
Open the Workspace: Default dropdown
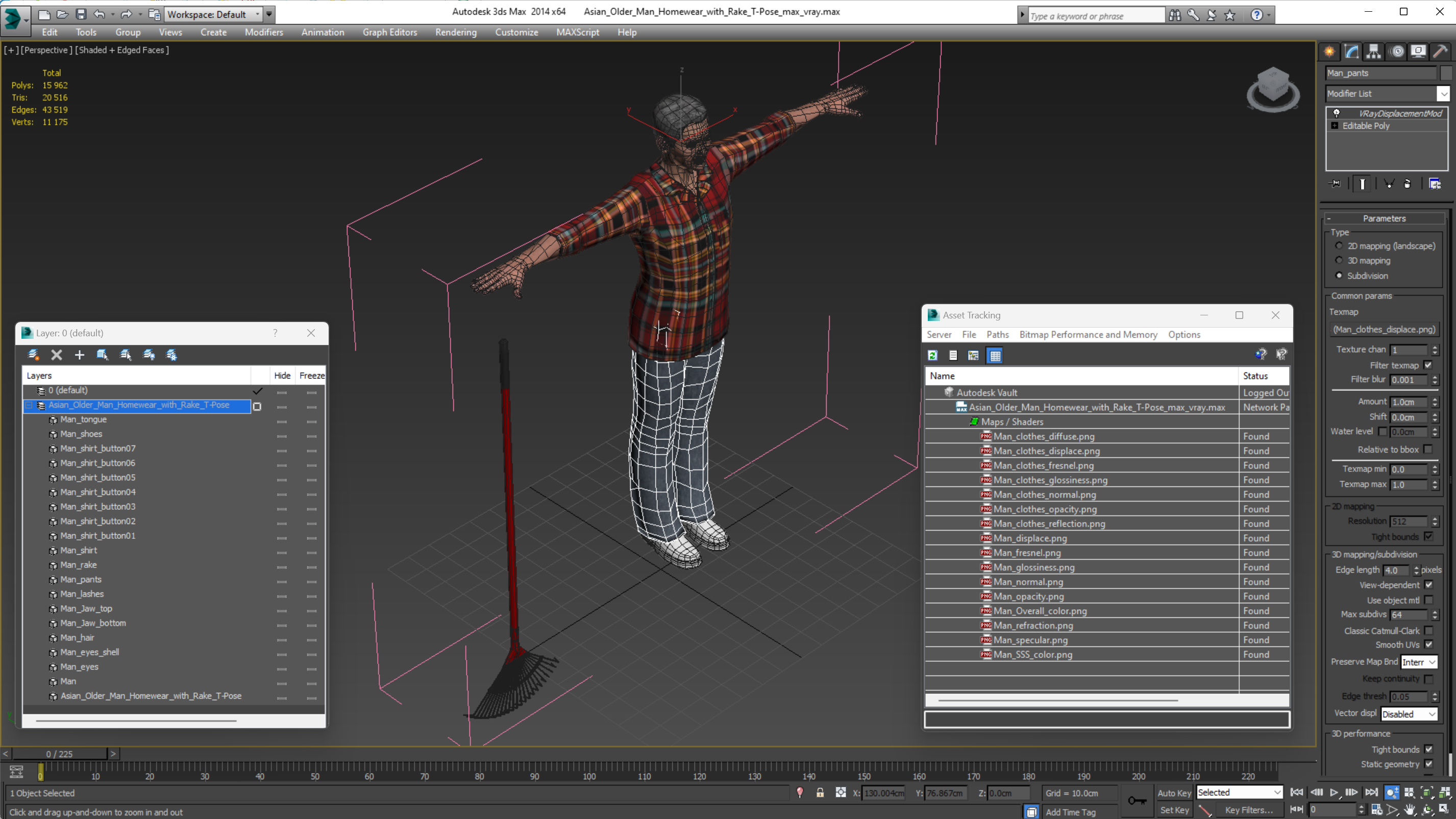click(x=213, y=14)
